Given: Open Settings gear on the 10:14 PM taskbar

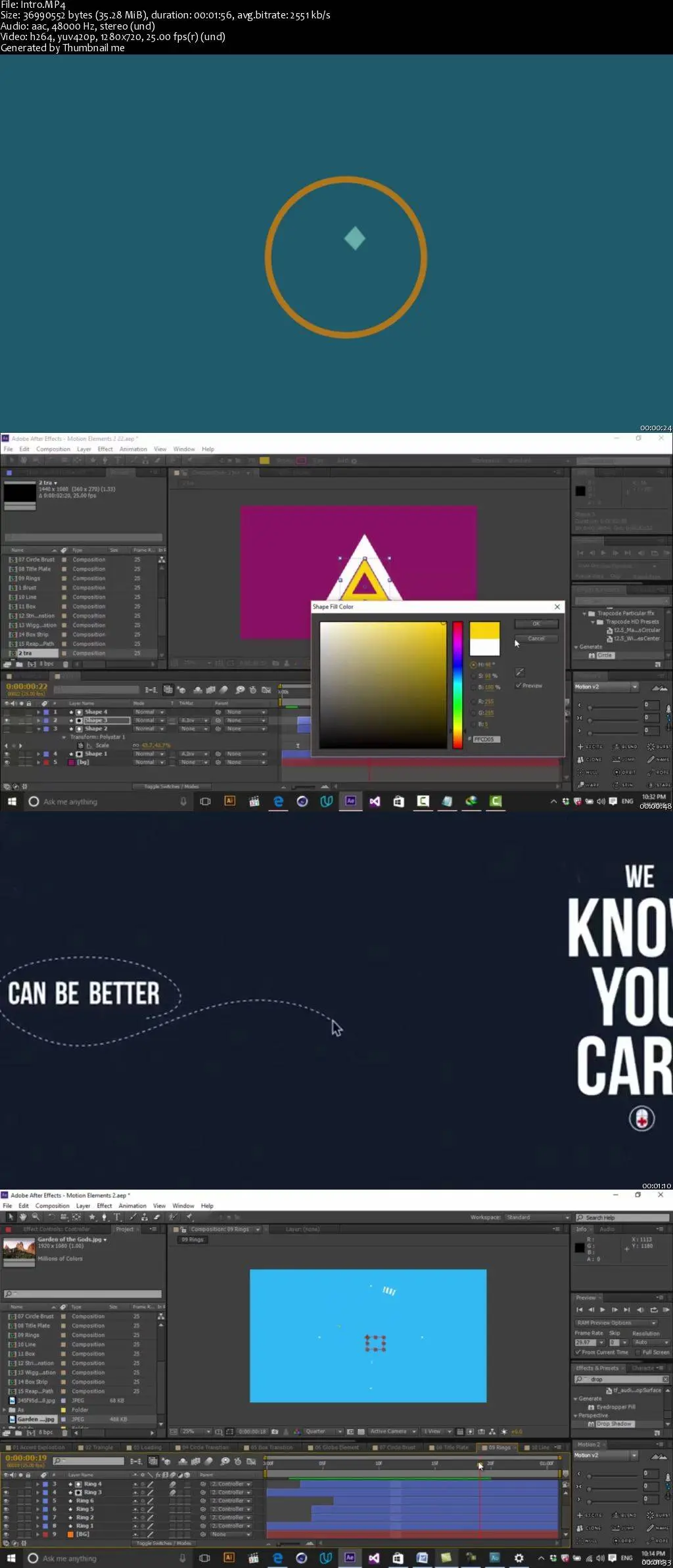Looking at the screenshot, I should (x=519, y=1557).
